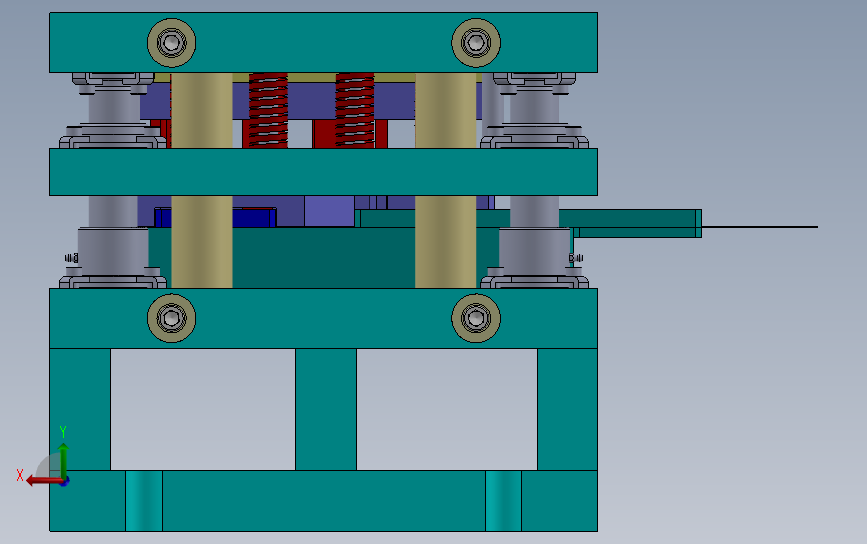
Task: Select the upper-right grey guide bushing
Action: (534, 110)
